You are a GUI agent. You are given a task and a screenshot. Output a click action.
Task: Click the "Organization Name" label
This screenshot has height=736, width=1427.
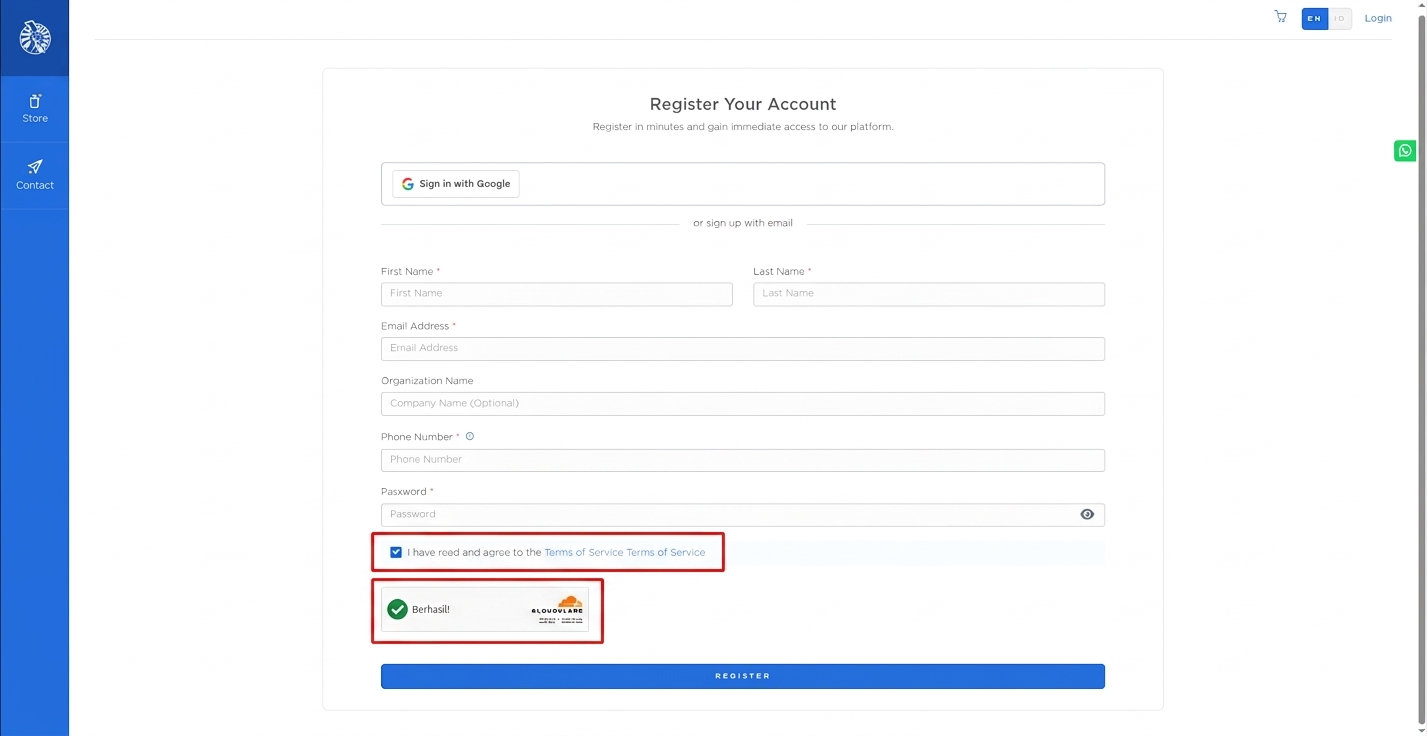pyautogui.click(x=427, y=381)
